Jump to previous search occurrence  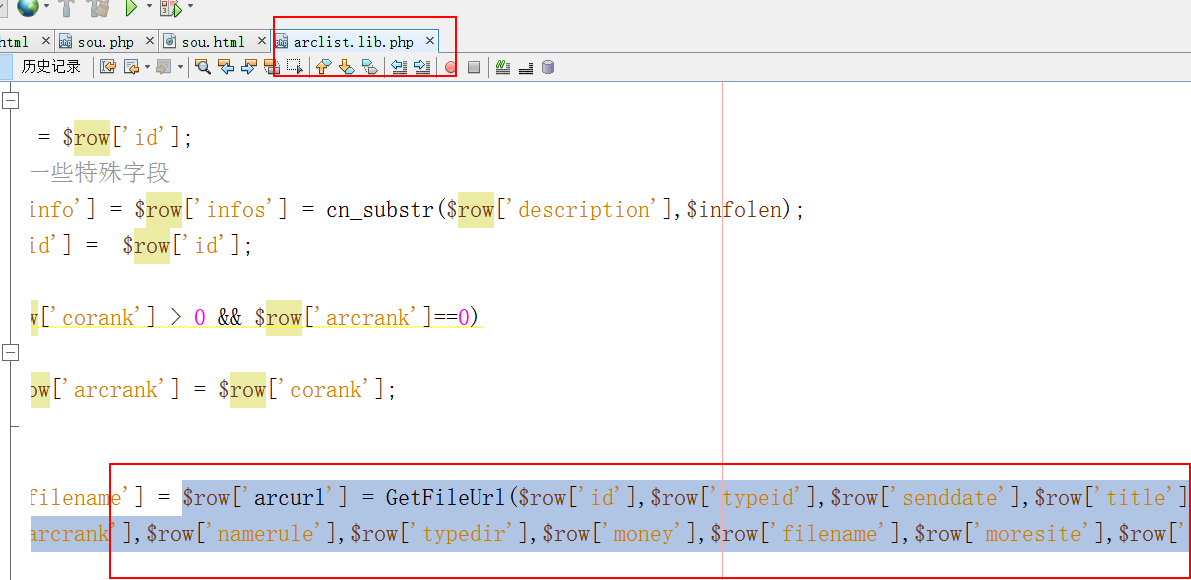pos(226,67)
